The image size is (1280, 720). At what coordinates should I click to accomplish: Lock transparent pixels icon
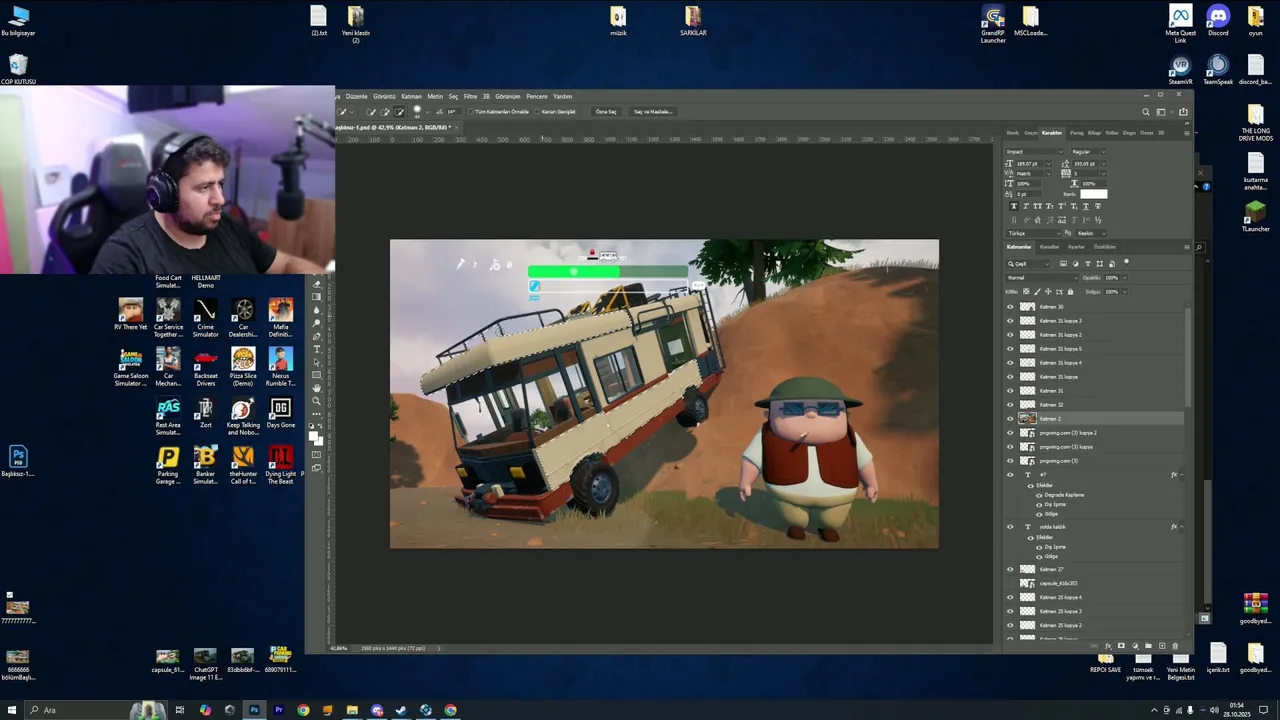tap(1026, 292)
